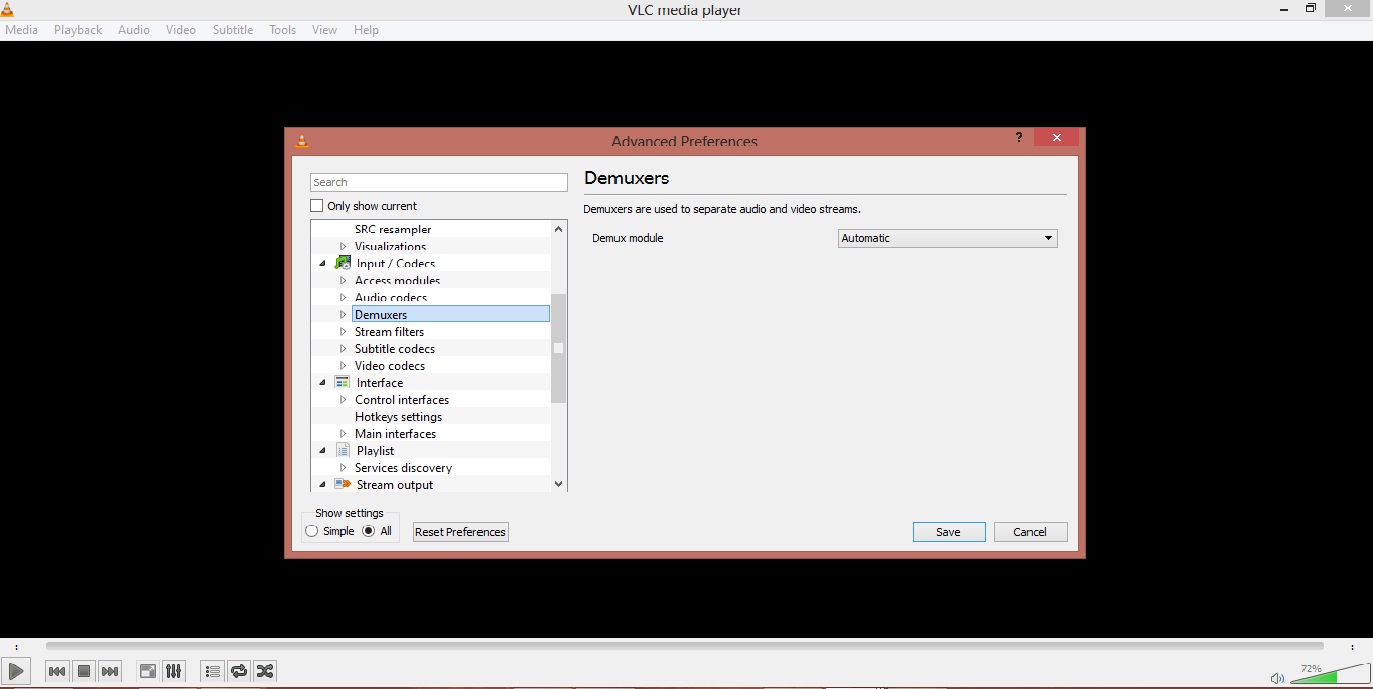Toggle loop repeat mode icon
This screenshot has width=1373, height=689.
(239, 671)
